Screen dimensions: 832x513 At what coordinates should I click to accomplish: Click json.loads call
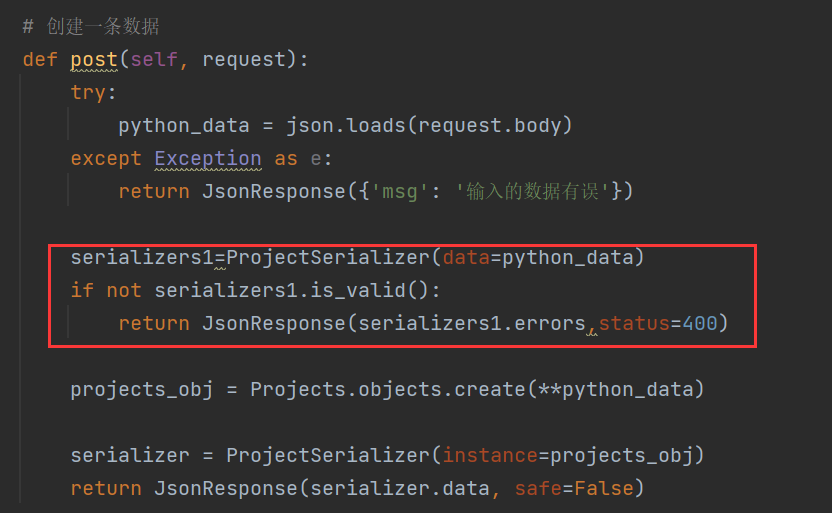coord(345,126)
